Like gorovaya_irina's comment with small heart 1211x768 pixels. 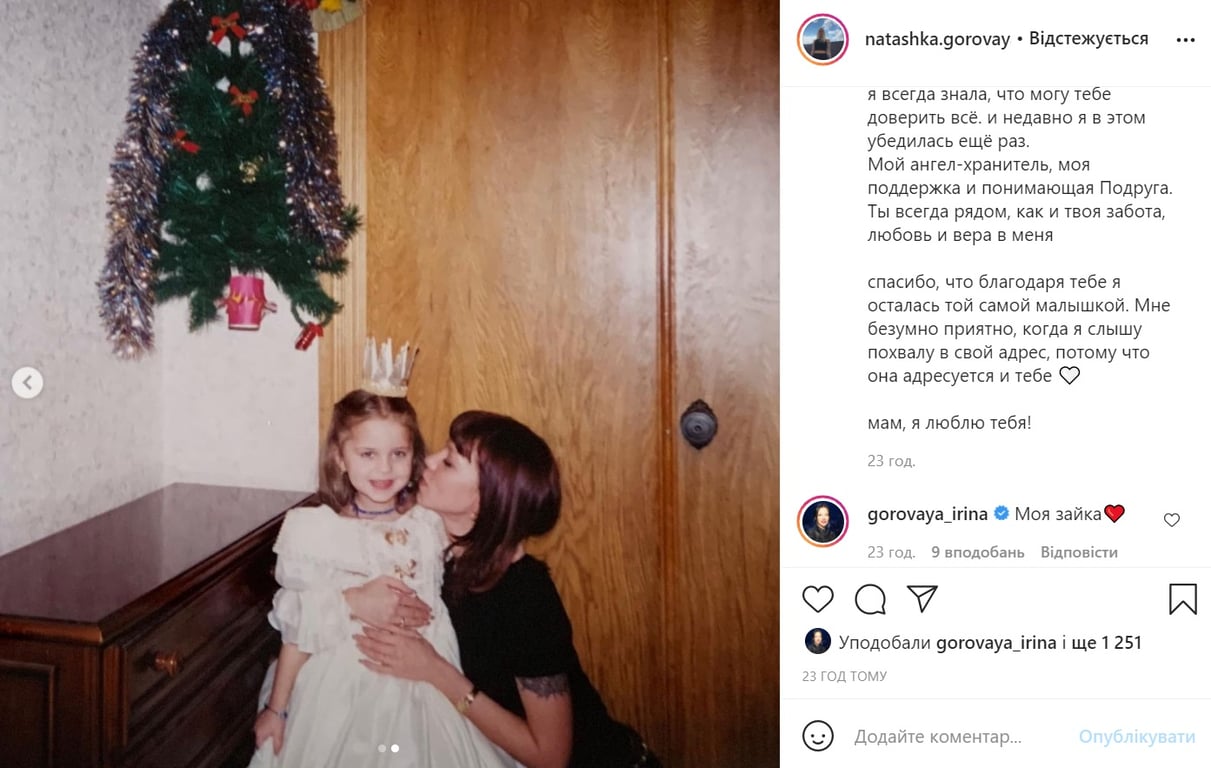point(1172,520)
